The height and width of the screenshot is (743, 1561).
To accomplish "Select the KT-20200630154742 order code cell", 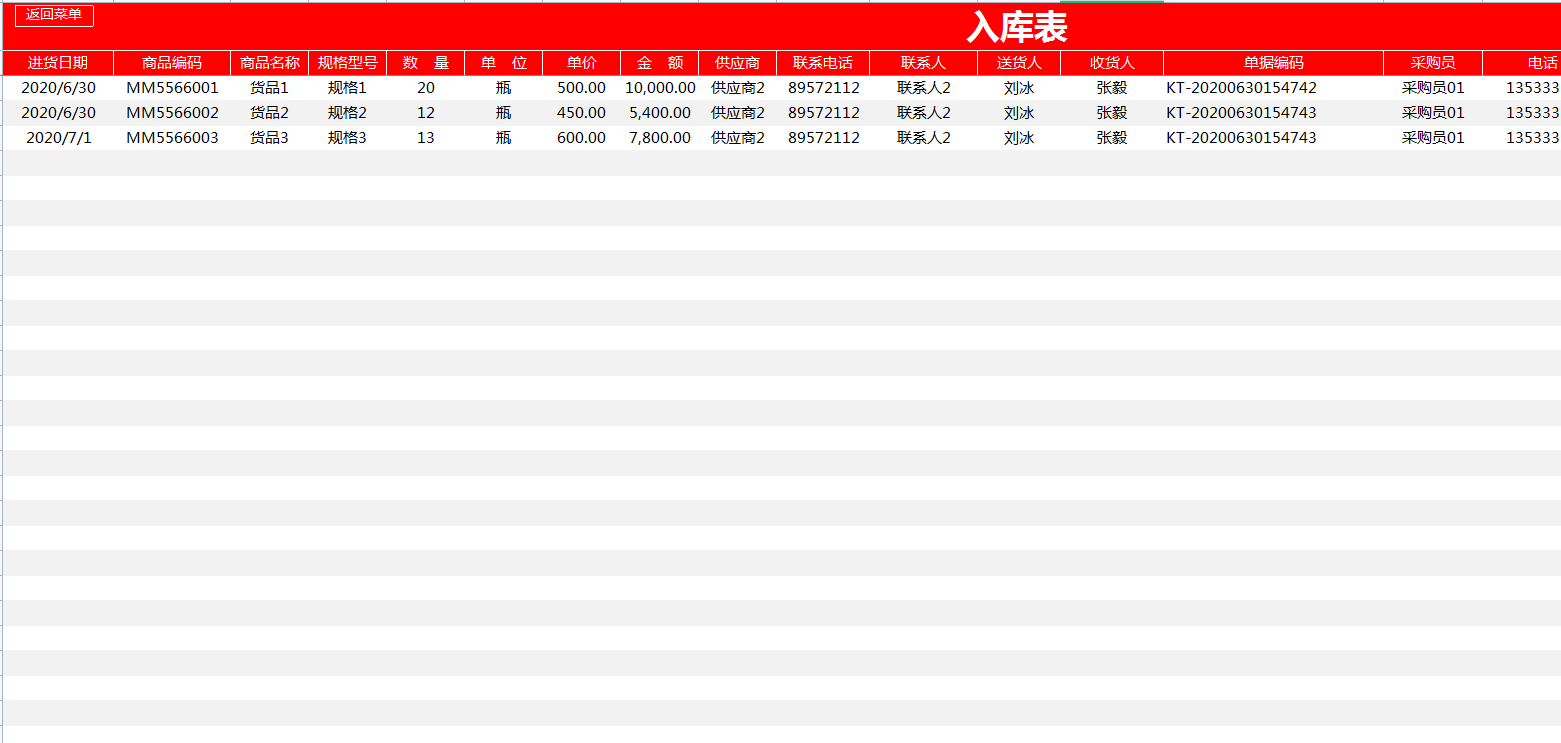I will point(1272,87).
